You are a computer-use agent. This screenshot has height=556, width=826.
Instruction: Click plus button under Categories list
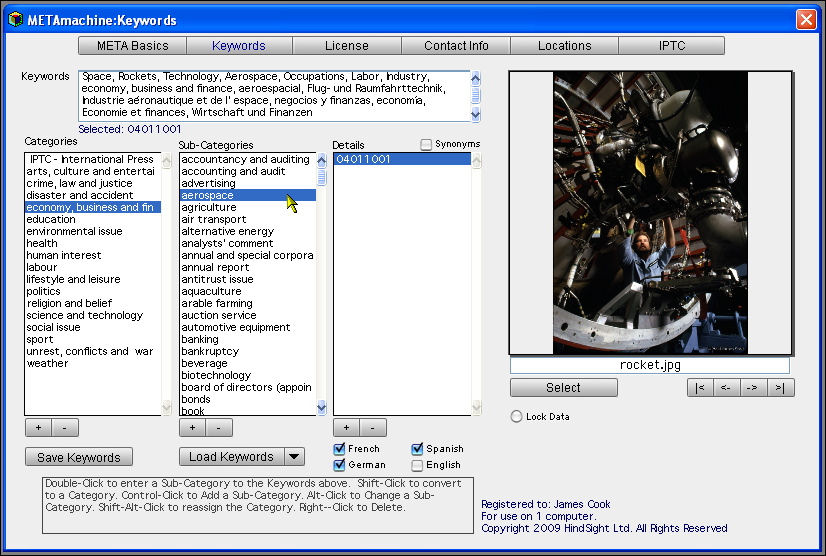pos(38,428)
